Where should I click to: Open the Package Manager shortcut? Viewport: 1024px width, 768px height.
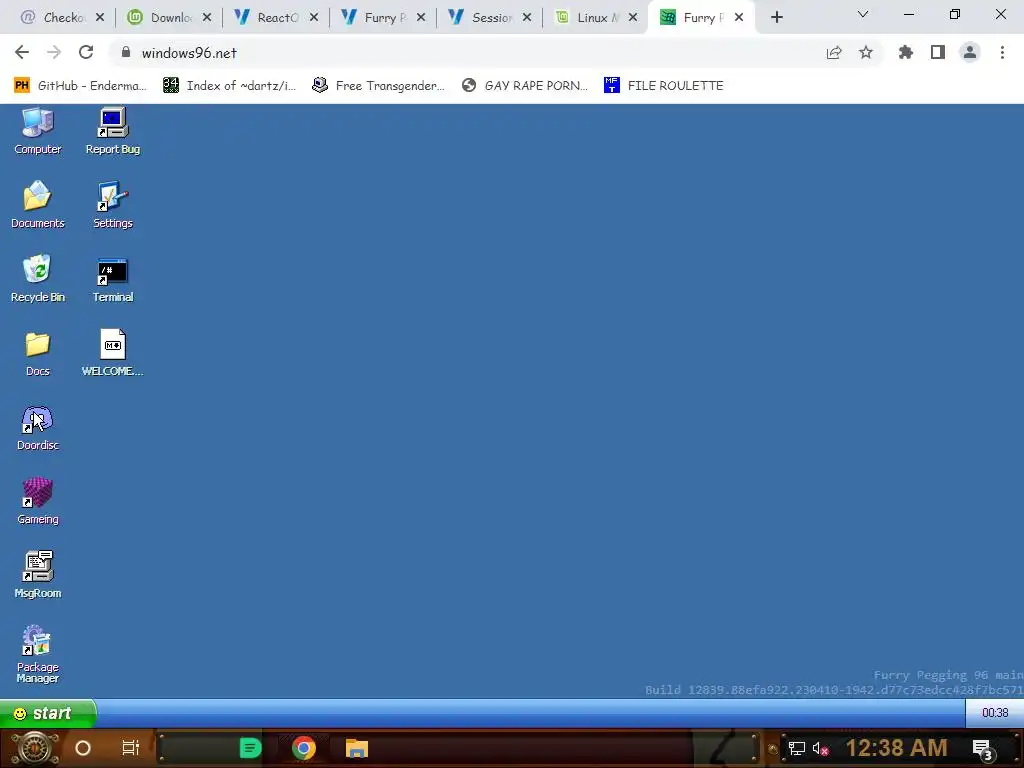pos(37,654)
